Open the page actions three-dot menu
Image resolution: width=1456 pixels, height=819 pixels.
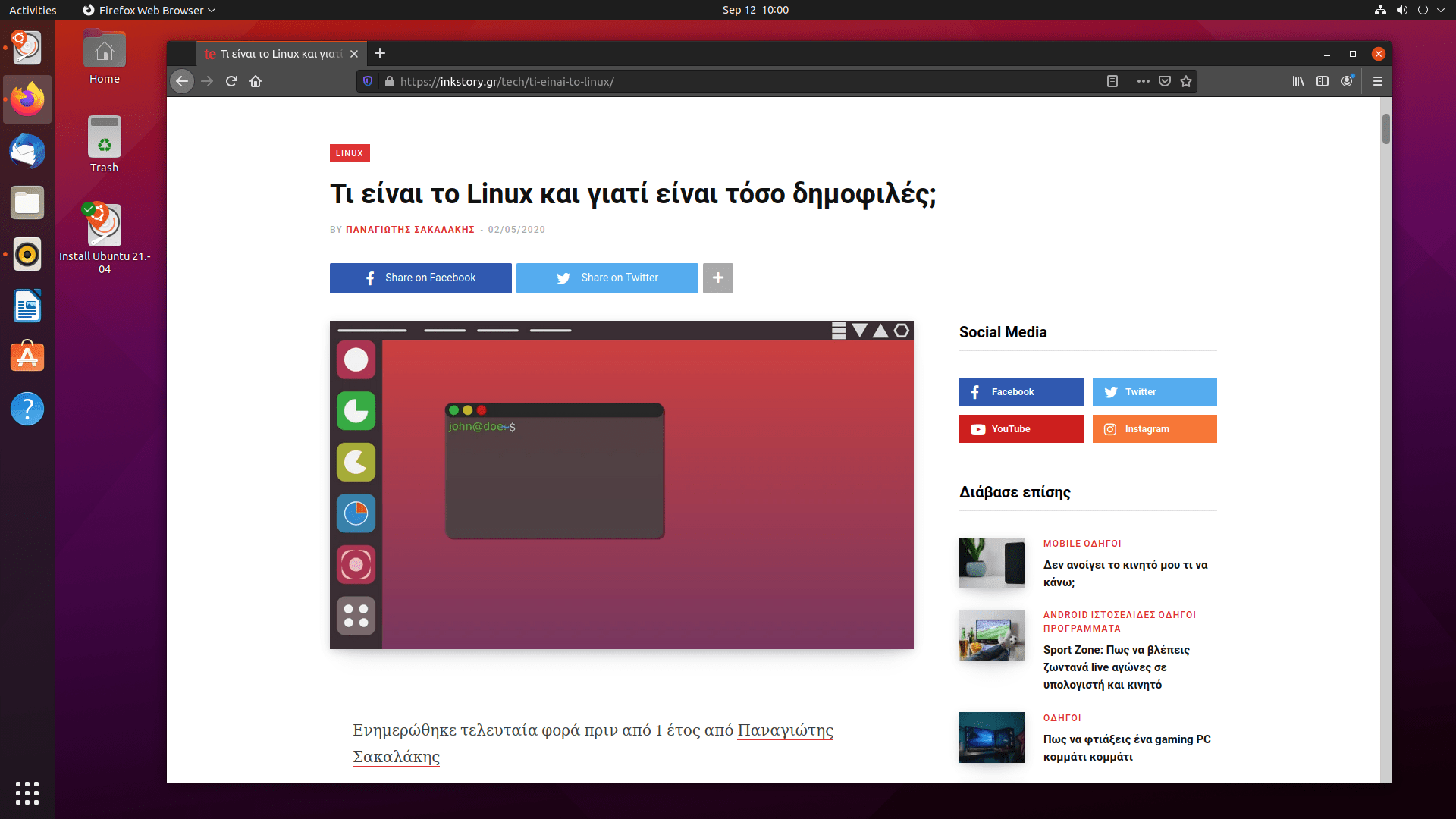pos(1143,81)
